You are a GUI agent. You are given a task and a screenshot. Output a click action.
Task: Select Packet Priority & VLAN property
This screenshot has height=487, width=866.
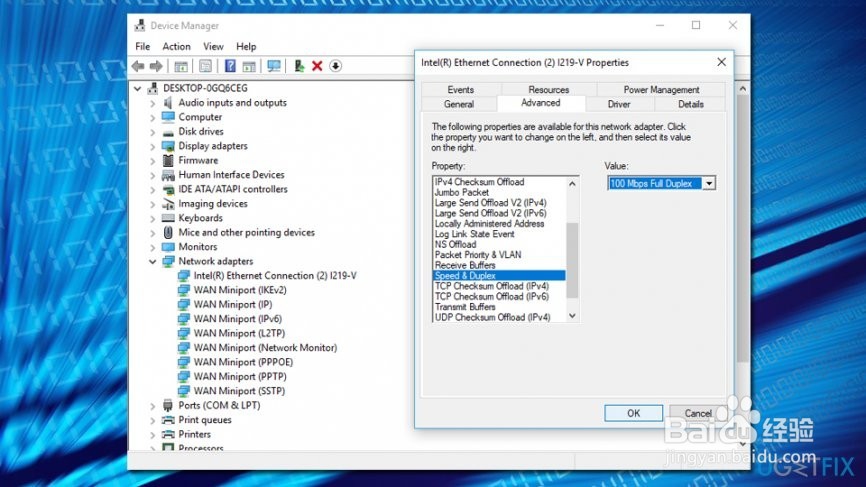tap(478, 255)
